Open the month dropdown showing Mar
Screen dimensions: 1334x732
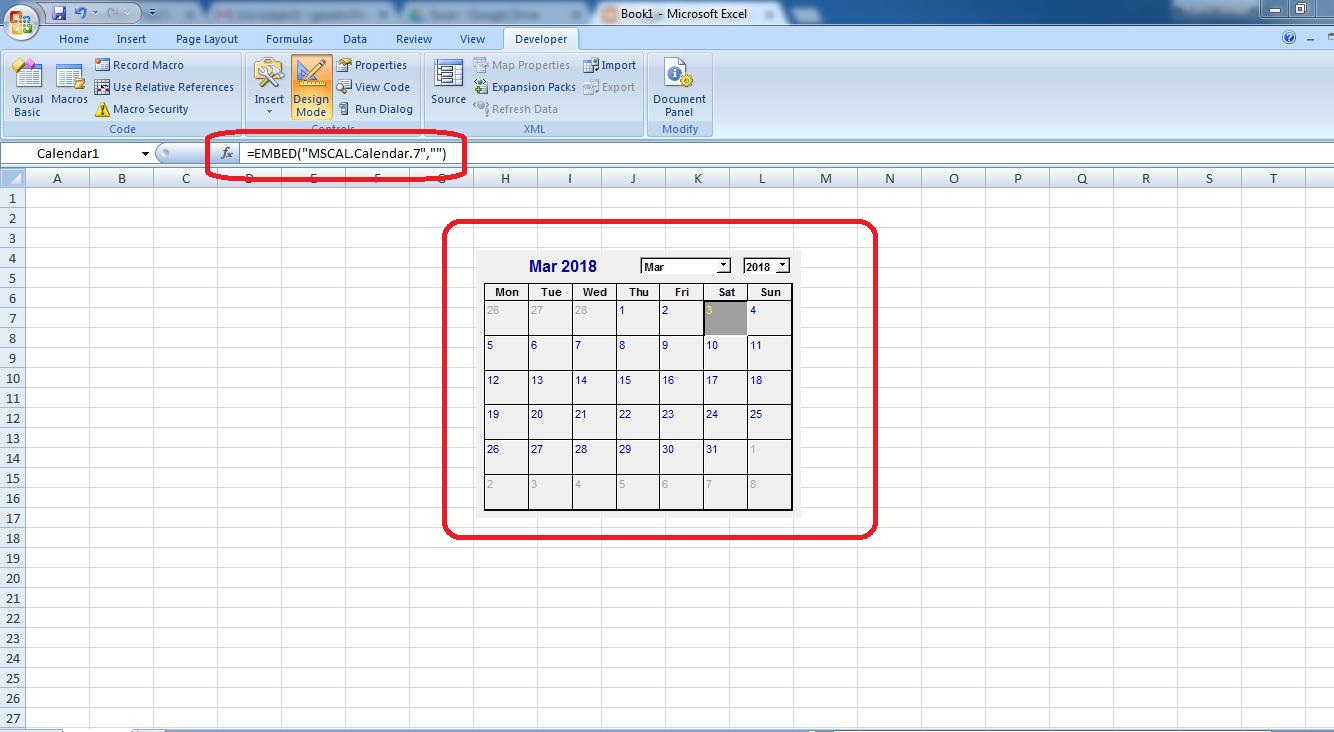(722, 265)
